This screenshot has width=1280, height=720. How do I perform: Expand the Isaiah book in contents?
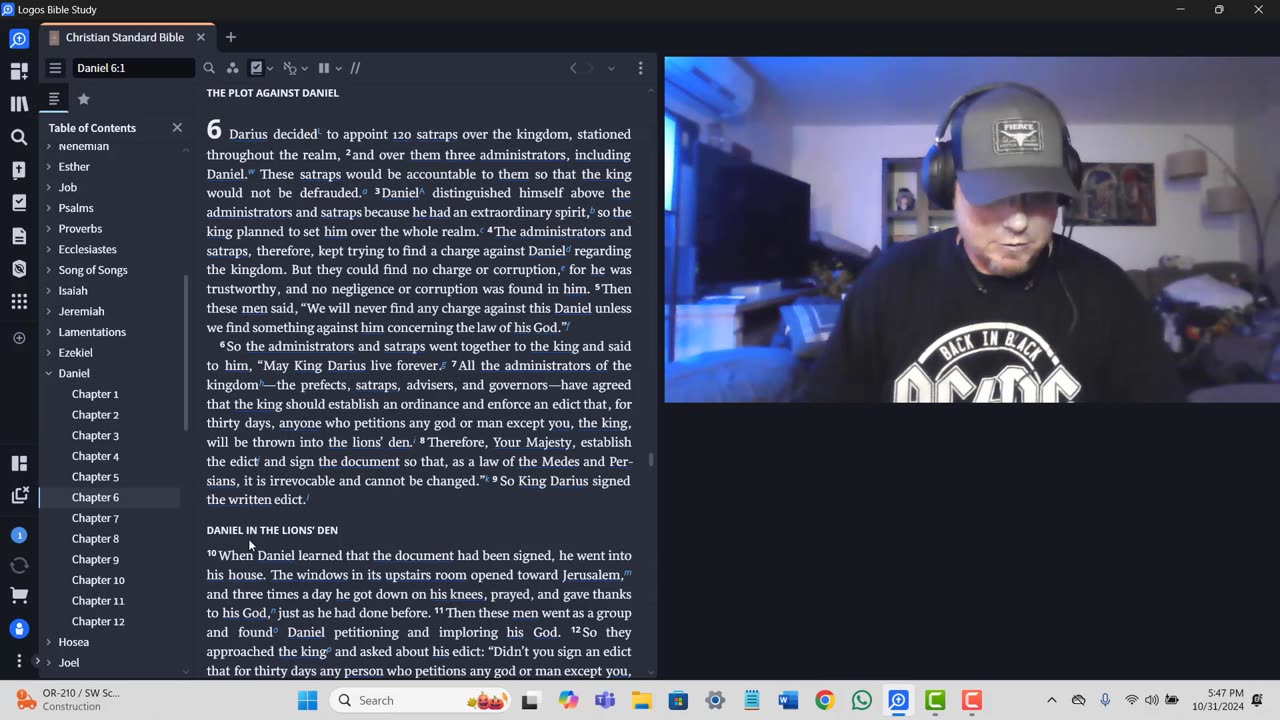point(48,291)
